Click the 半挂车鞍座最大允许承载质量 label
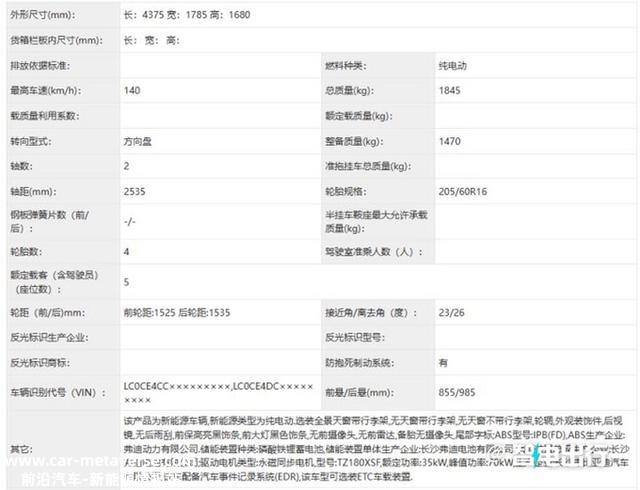The height and width of the screenshot is (490, 640). [376, 221]
